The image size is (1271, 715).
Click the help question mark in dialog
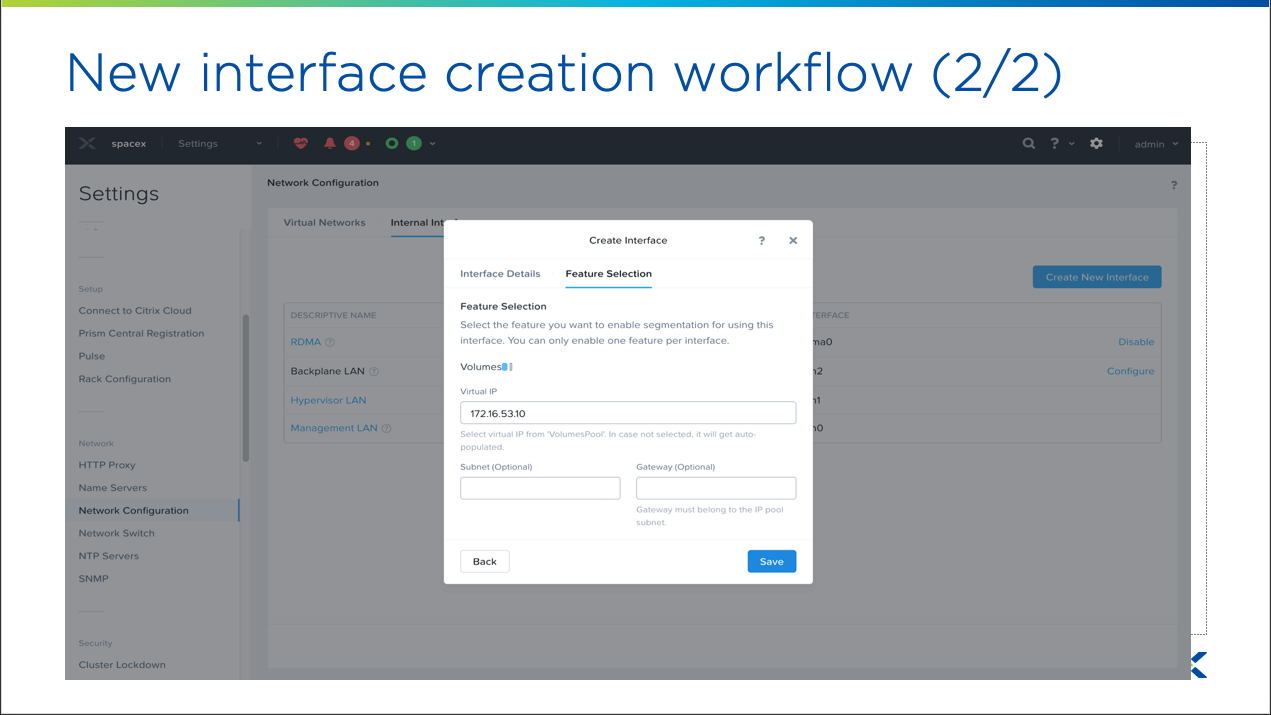[x=762, y=241]
